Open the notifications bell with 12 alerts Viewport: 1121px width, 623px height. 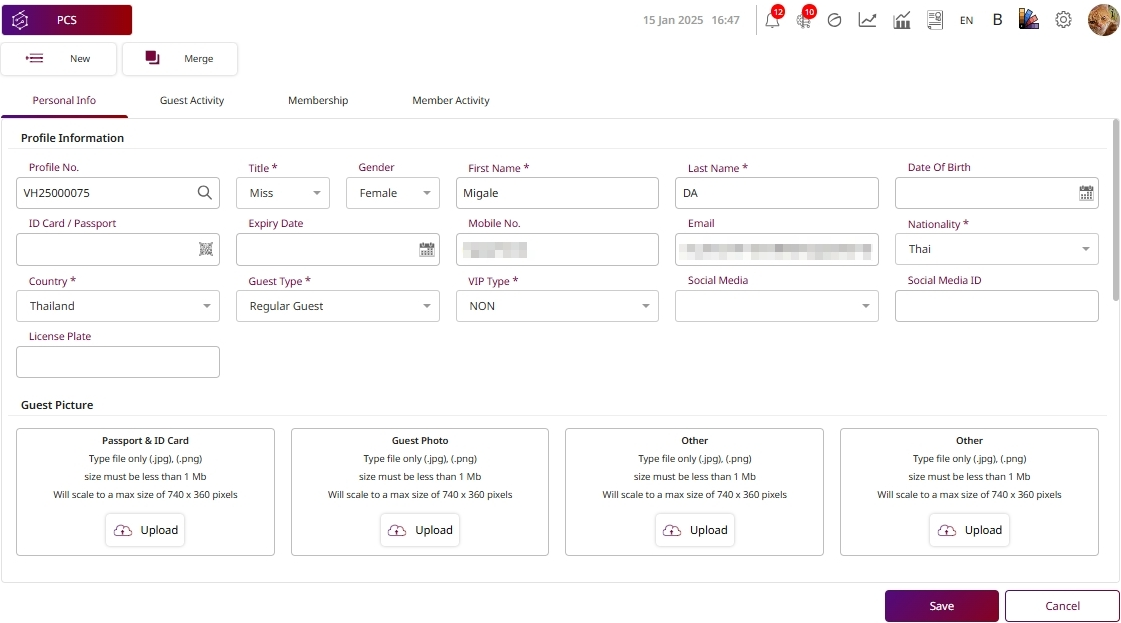pyautogui.click(x=771, y=20)
